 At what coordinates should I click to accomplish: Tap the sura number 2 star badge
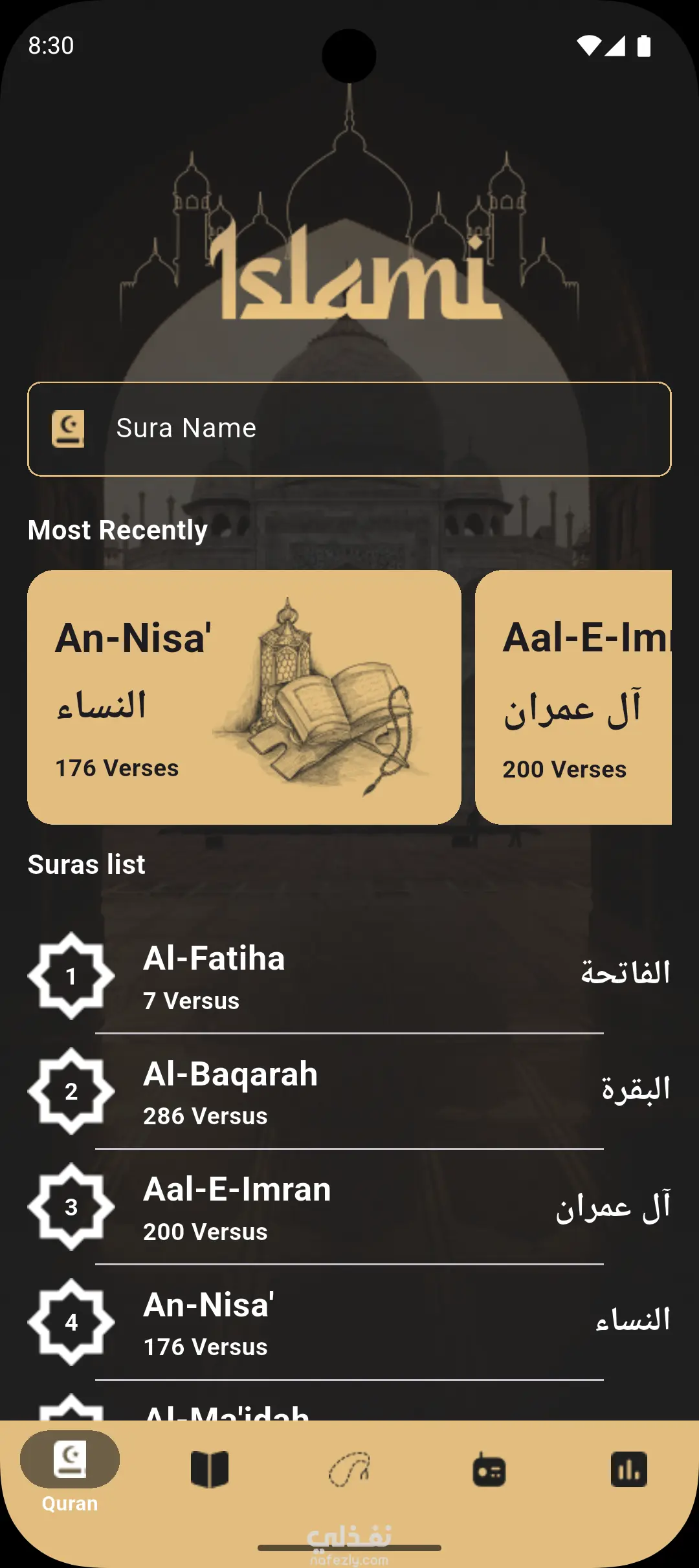[71, 1091]
